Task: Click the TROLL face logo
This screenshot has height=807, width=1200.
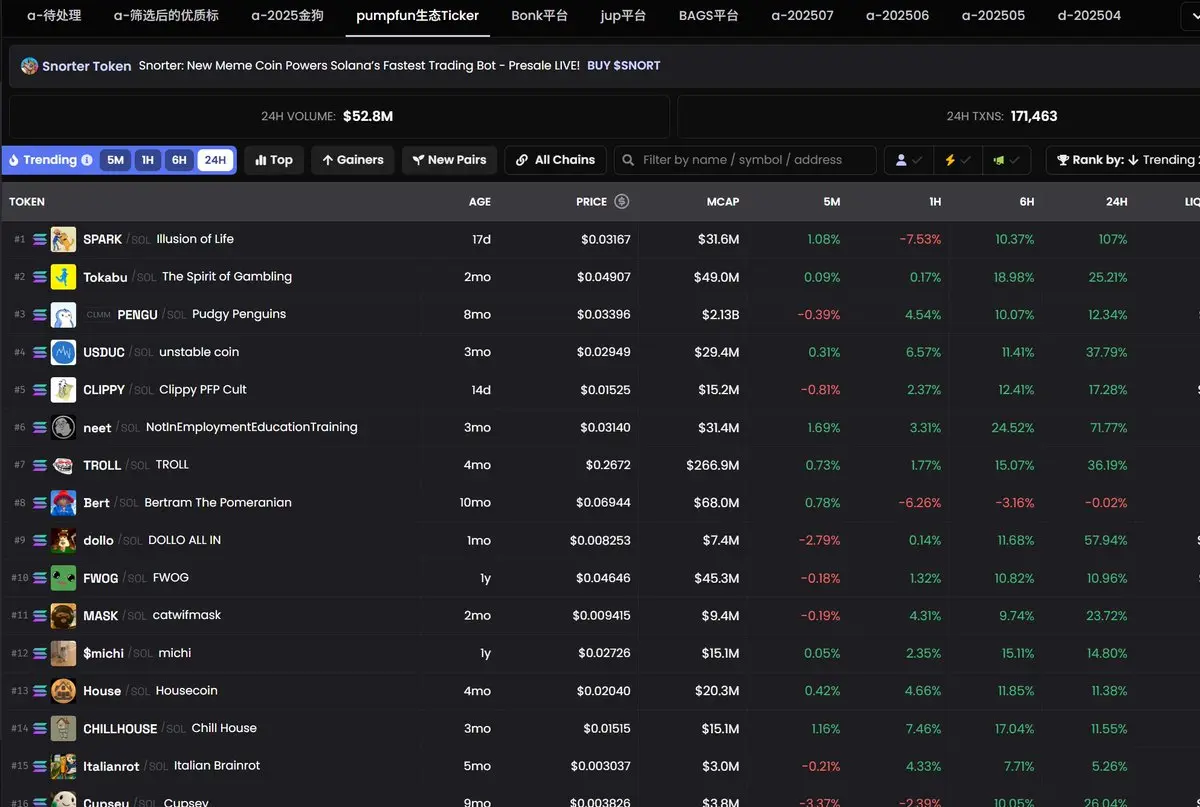Action: (63, 465)
